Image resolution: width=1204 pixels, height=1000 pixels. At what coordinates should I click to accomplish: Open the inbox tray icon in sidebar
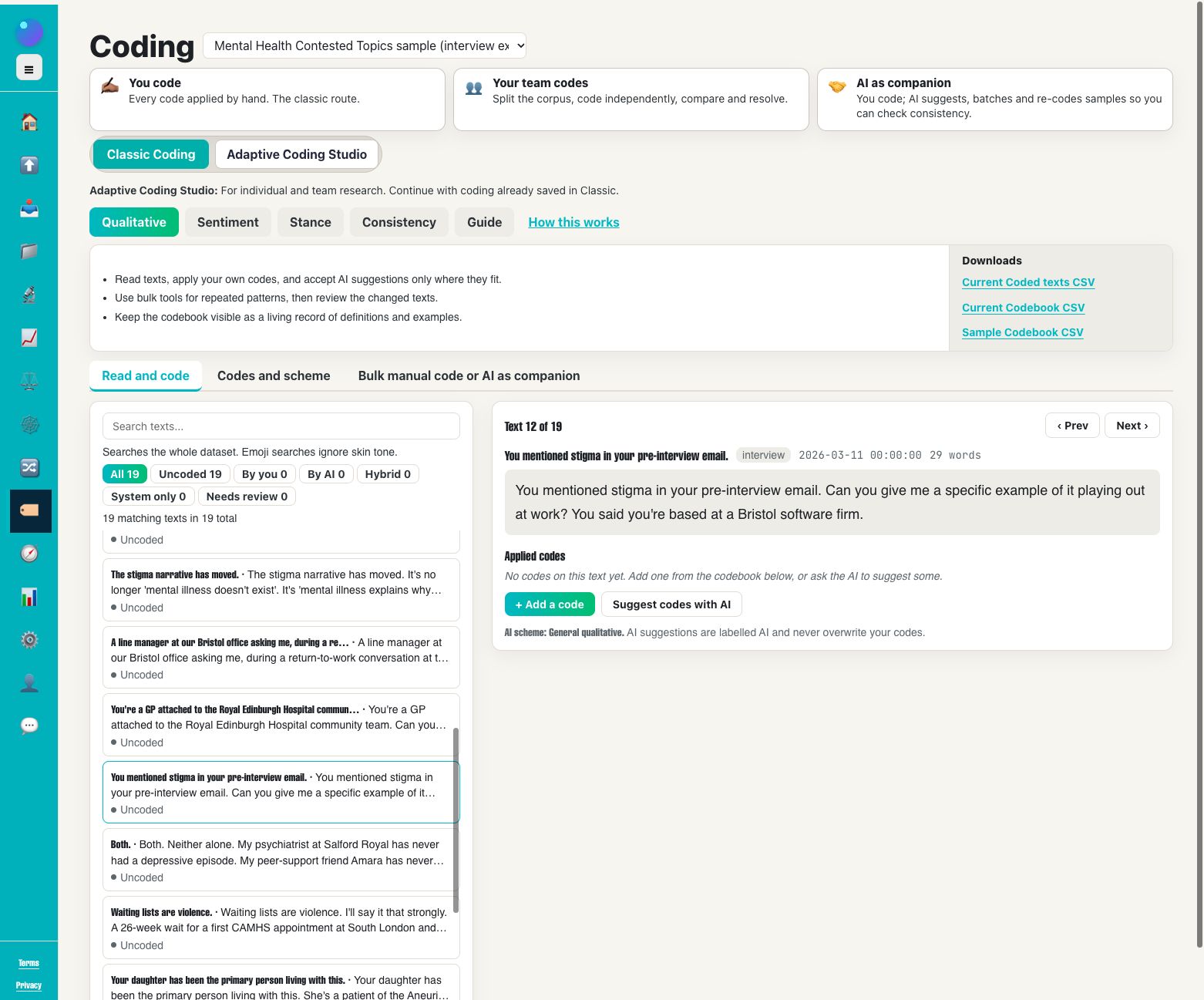click(x=29, y=208)
